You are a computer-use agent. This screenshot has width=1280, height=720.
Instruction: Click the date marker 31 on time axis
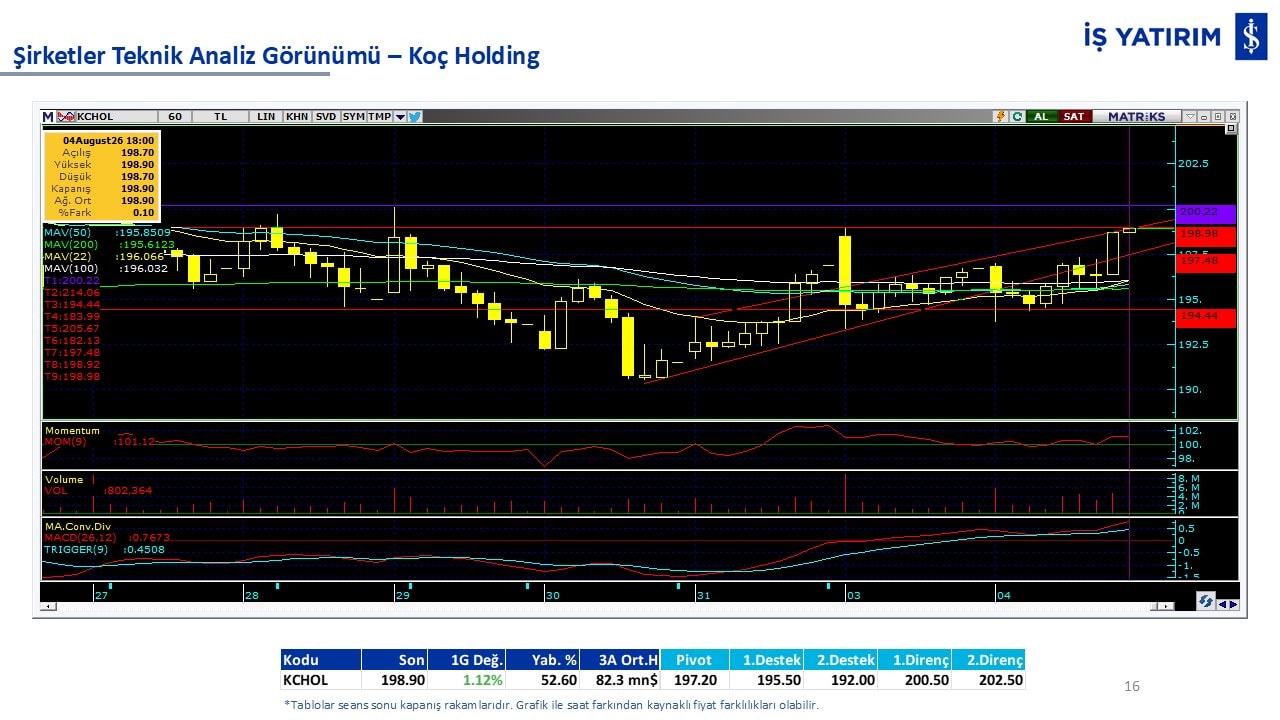click(x=703, y=595)
